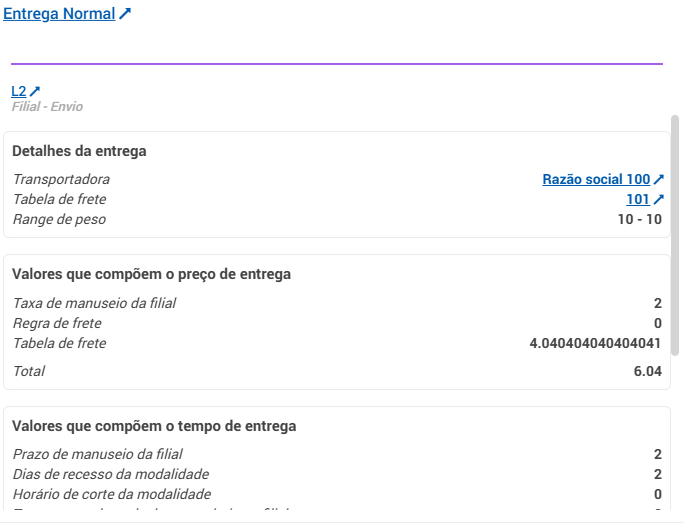Click the vertical scrollbar thumb
Screen dimensions: 684x529
point(675,235)
